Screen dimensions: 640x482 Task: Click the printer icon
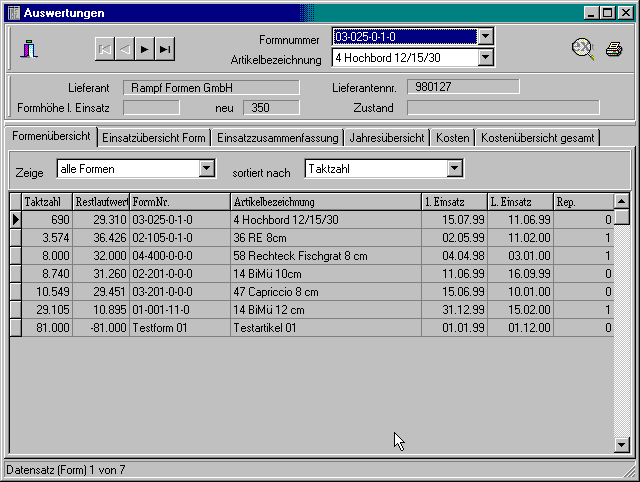pos(613,48)
